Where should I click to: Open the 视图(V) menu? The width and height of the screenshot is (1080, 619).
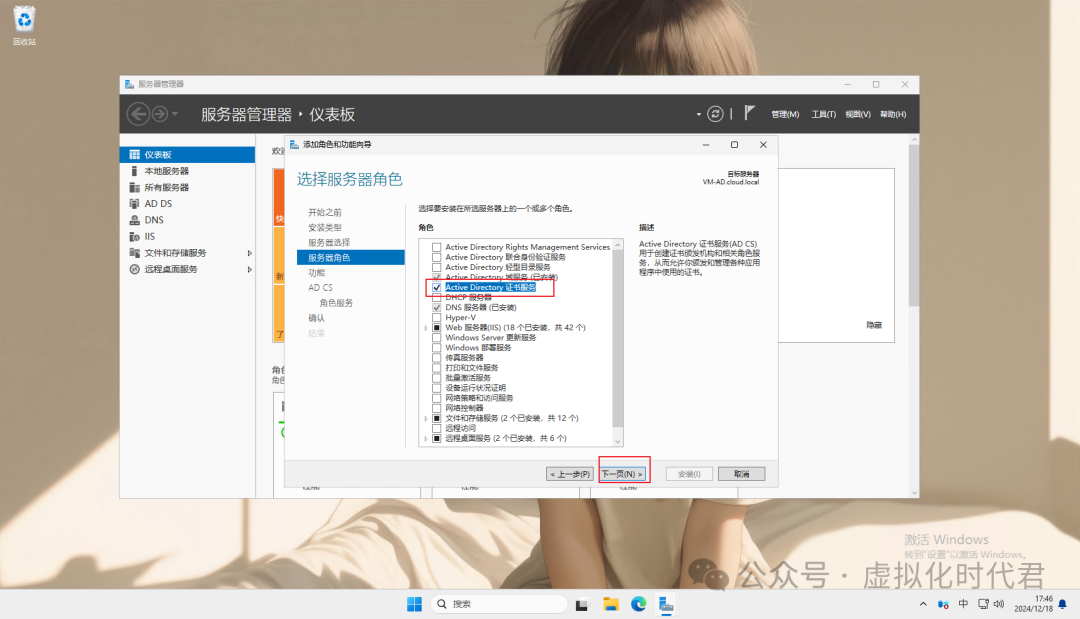[x=858, y=114]
